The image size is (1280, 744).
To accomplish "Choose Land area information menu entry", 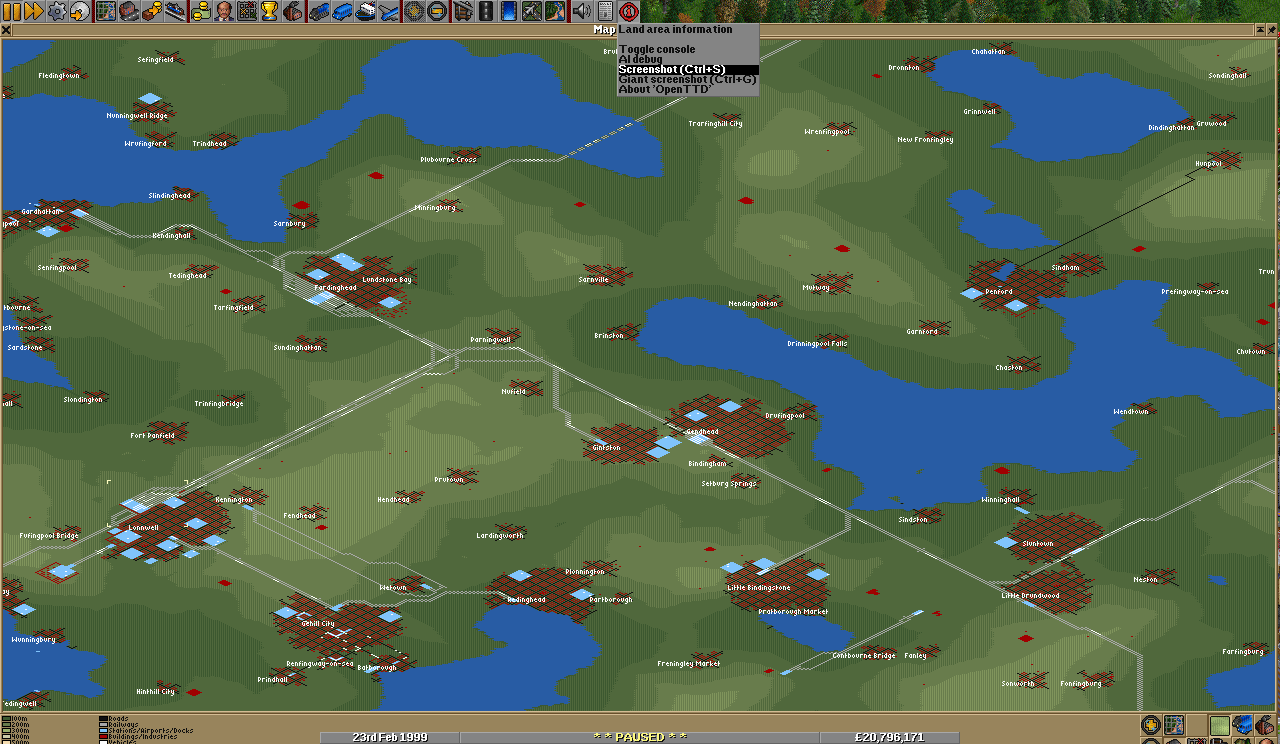I will (x=688, y=29).
